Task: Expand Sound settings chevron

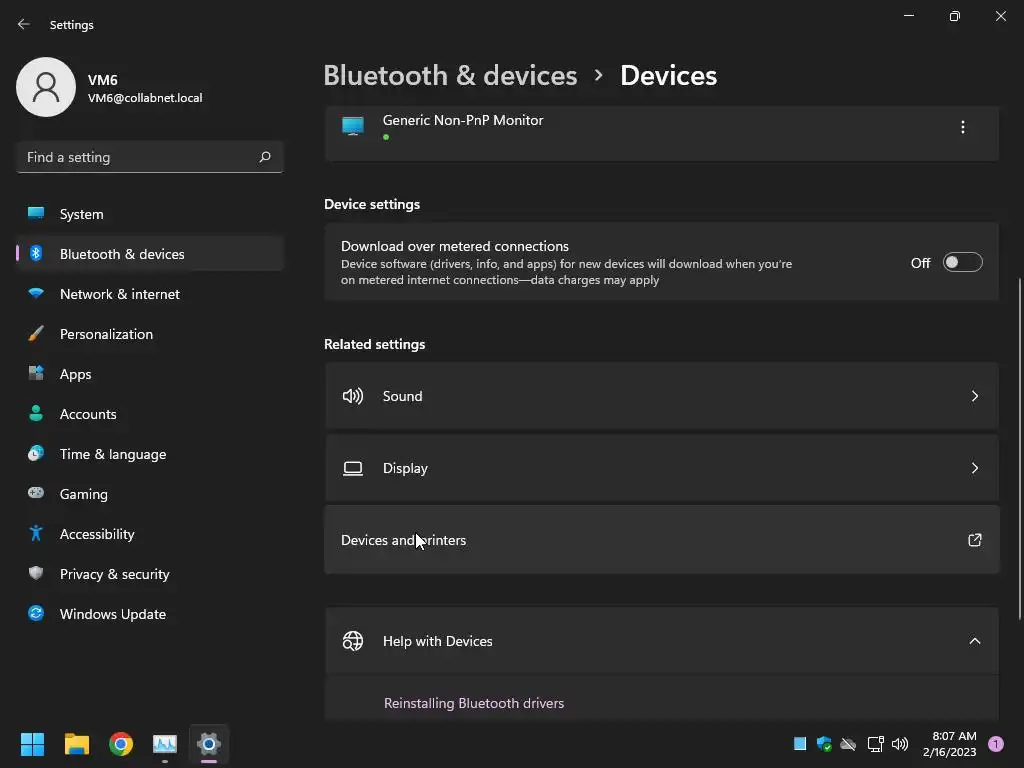Action: (974, 396)
